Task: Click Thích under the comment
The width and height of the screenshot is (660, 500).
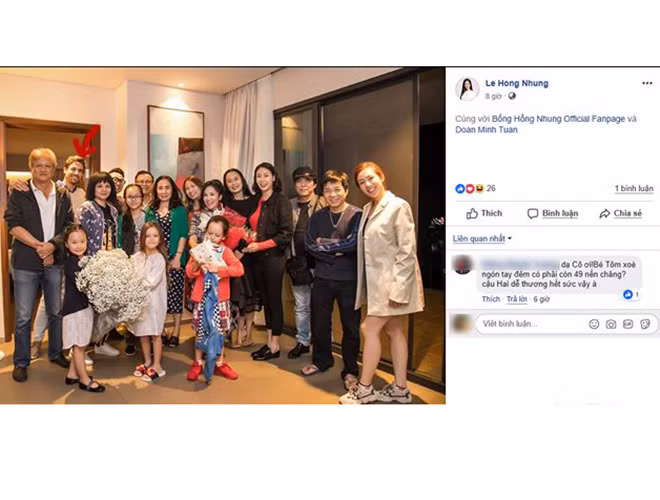Action: [x=491, y=299]
